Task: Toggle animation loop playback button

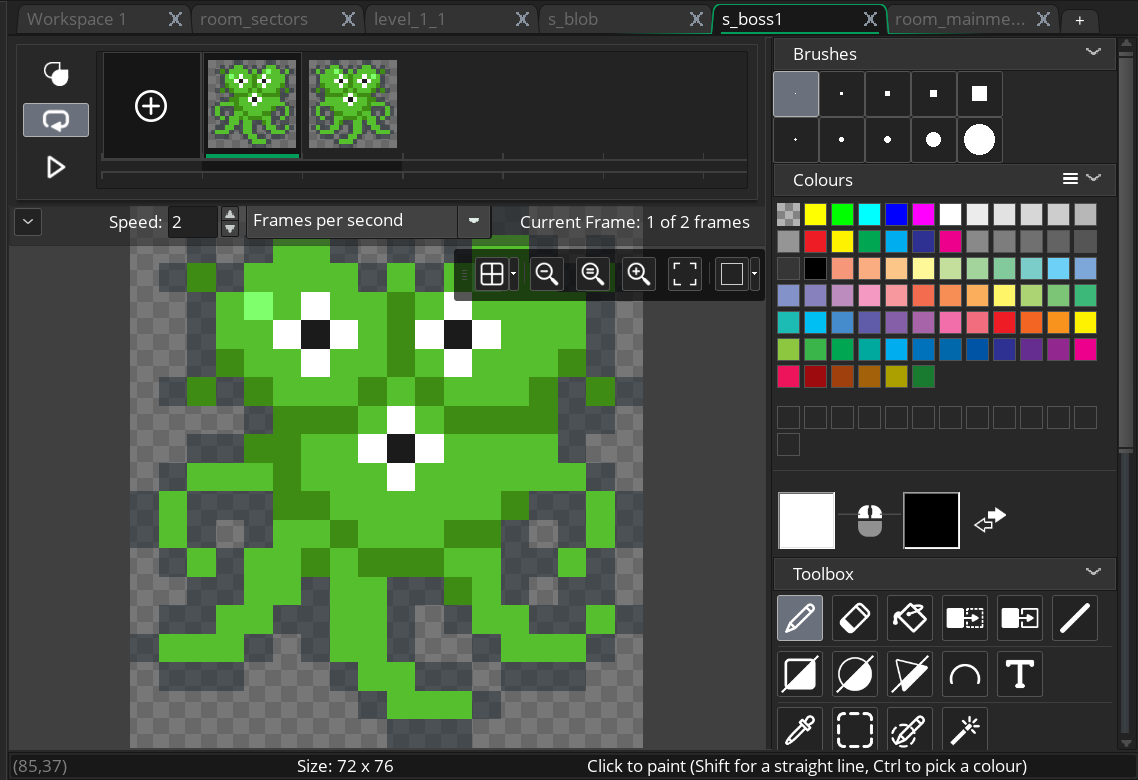Action: (x=56, y=120)
